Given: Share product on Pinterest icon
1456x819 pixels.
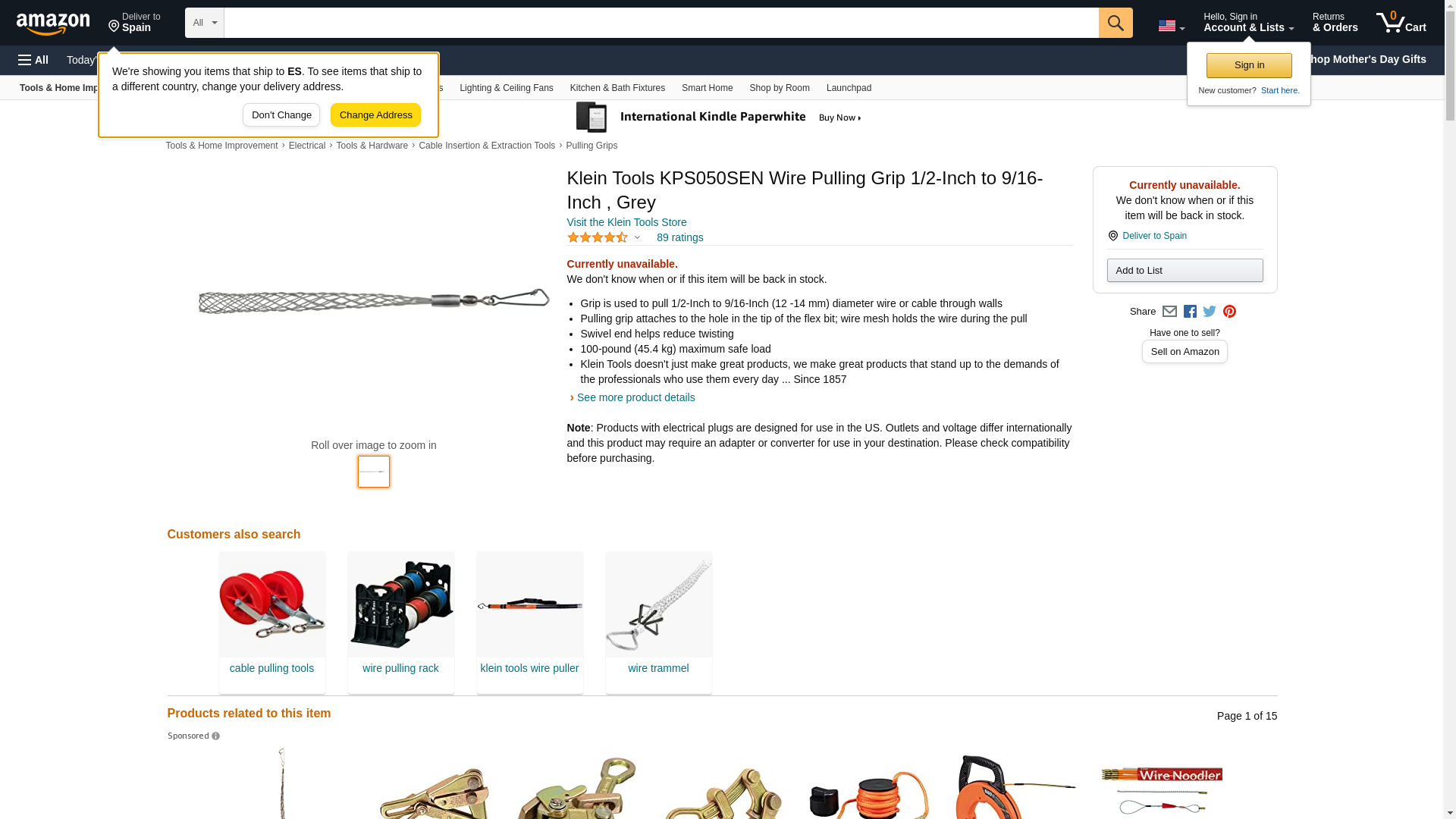Looking at the screenshot, I should pyautogui.click(x=1229, y=312).
